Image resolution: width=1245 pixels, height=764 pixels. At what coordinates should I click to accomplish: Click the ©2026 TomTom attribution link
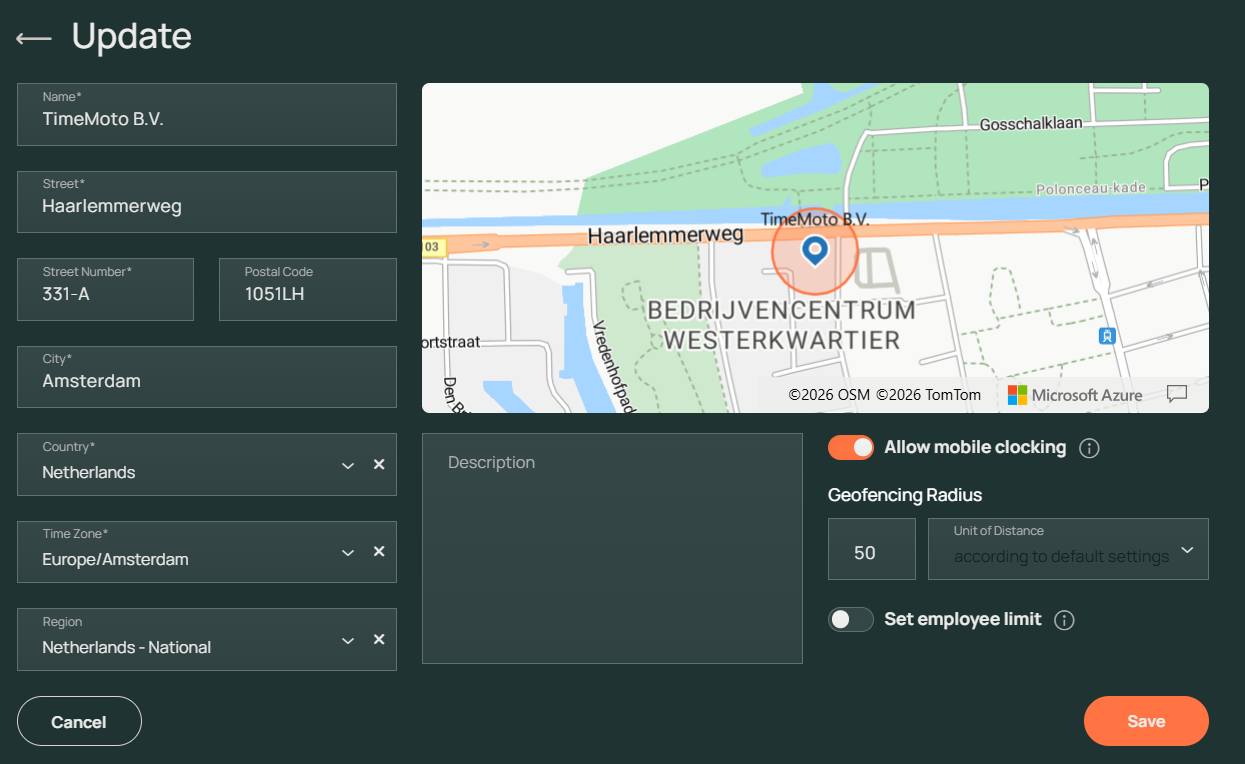929,395
